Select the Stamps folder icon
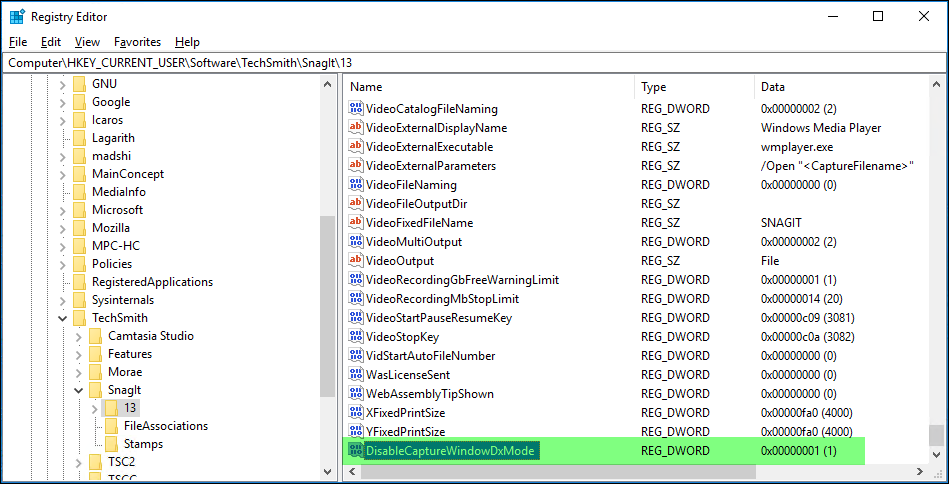Viewport: 949px width, 484px height. (111, 444)
